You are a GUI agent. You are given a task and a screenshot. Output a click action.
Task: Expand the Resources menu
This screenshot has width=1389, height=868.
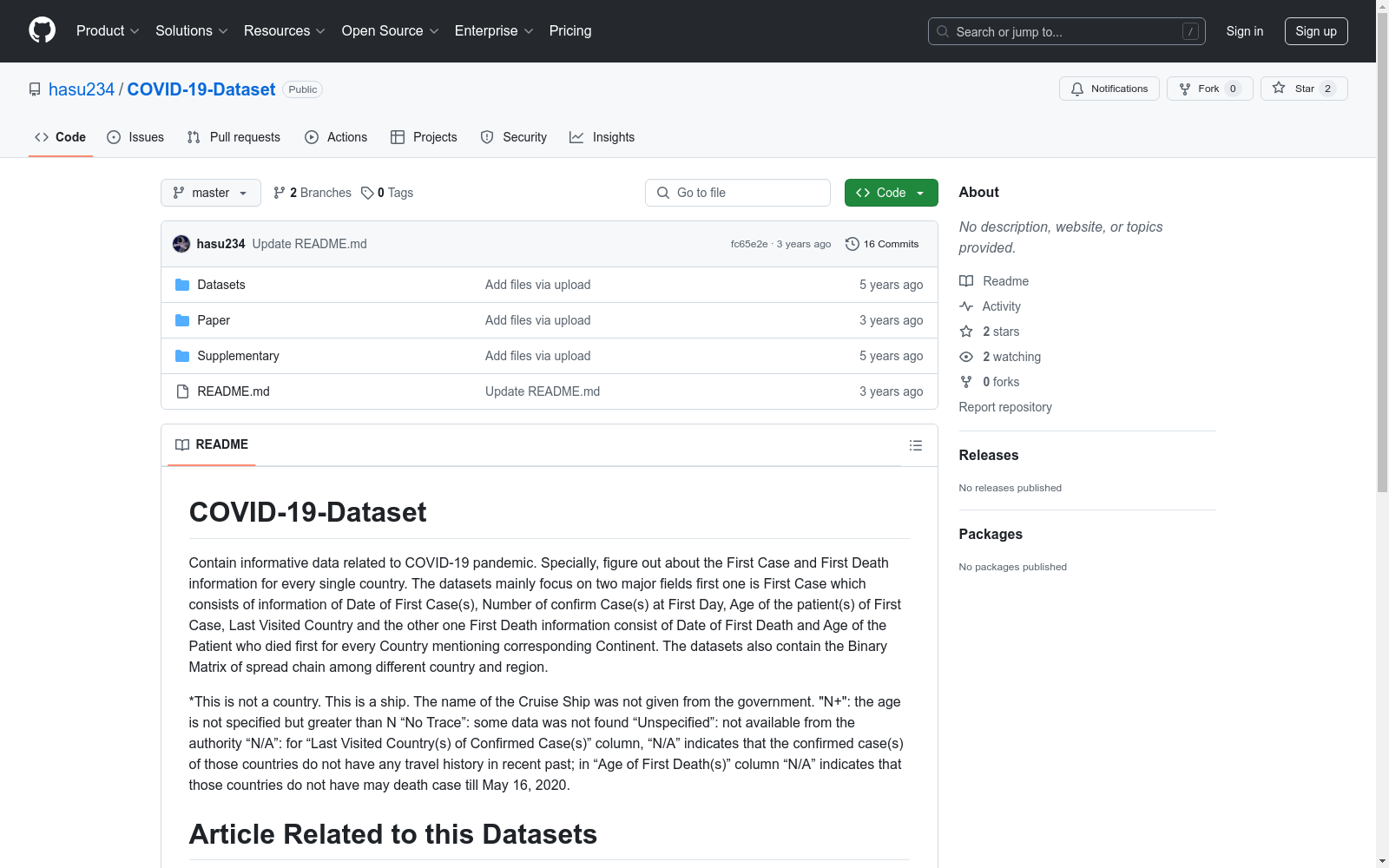coord(285,31)
